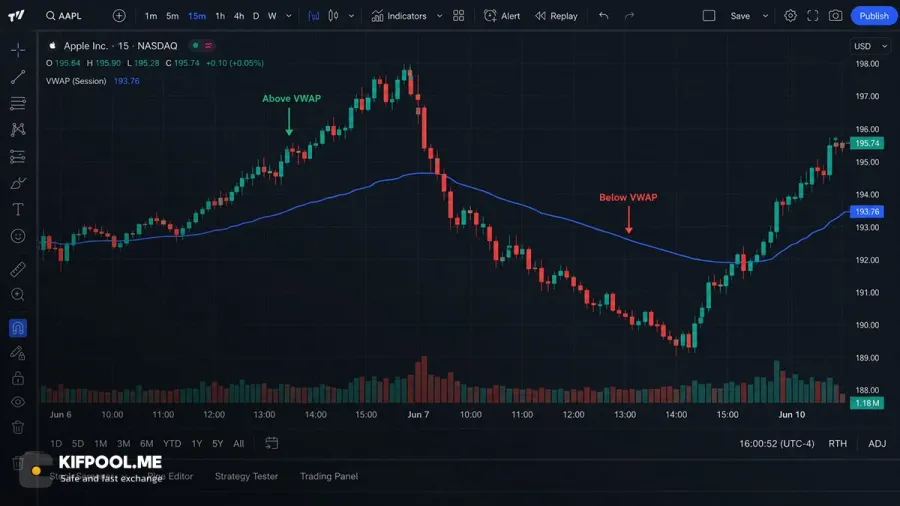Select the crosshair cursor tool
Screen dimensions: 900x506
(18, 50)
